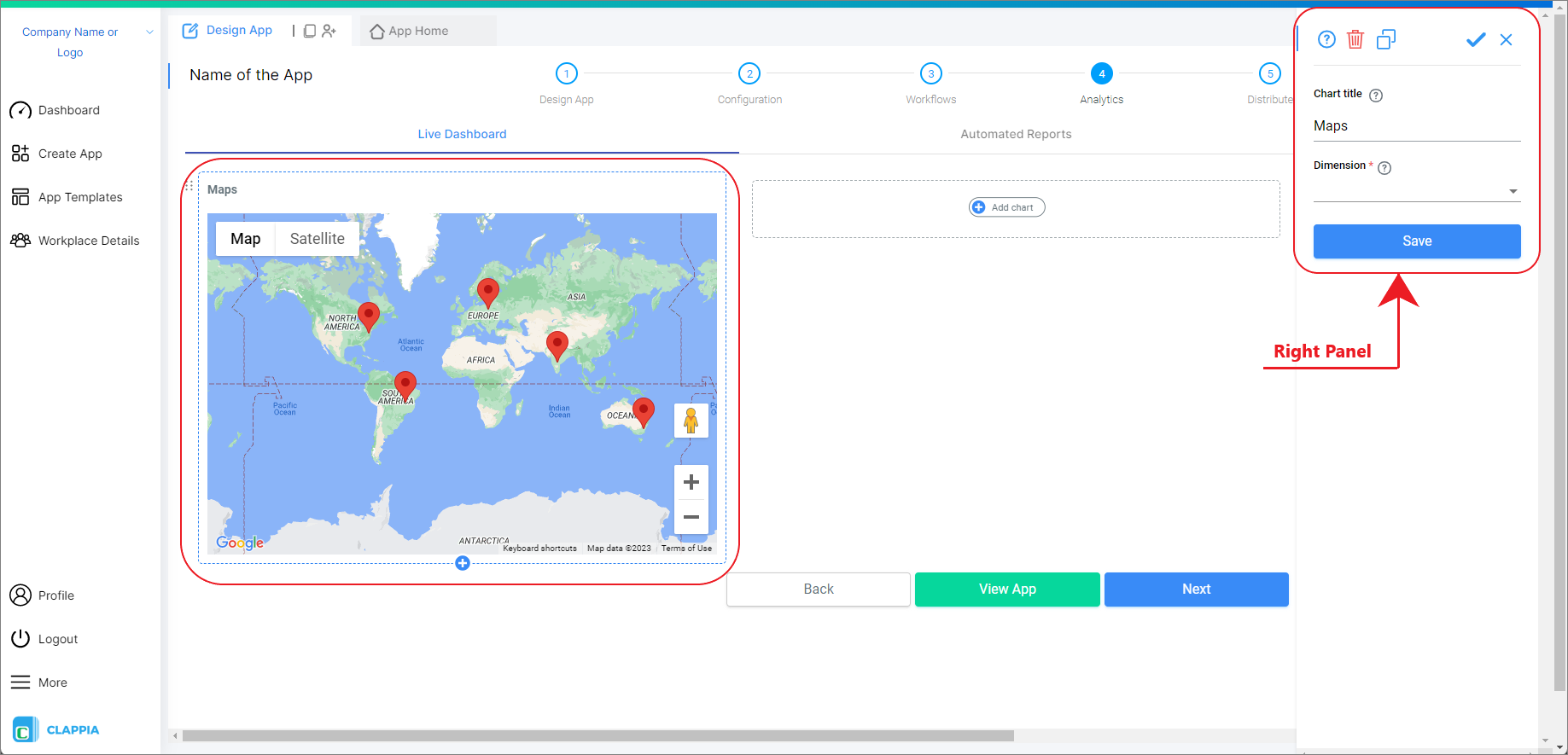Click the North America map pin
This screenshot has height=755, width=1568.
[x=369, y=317]
